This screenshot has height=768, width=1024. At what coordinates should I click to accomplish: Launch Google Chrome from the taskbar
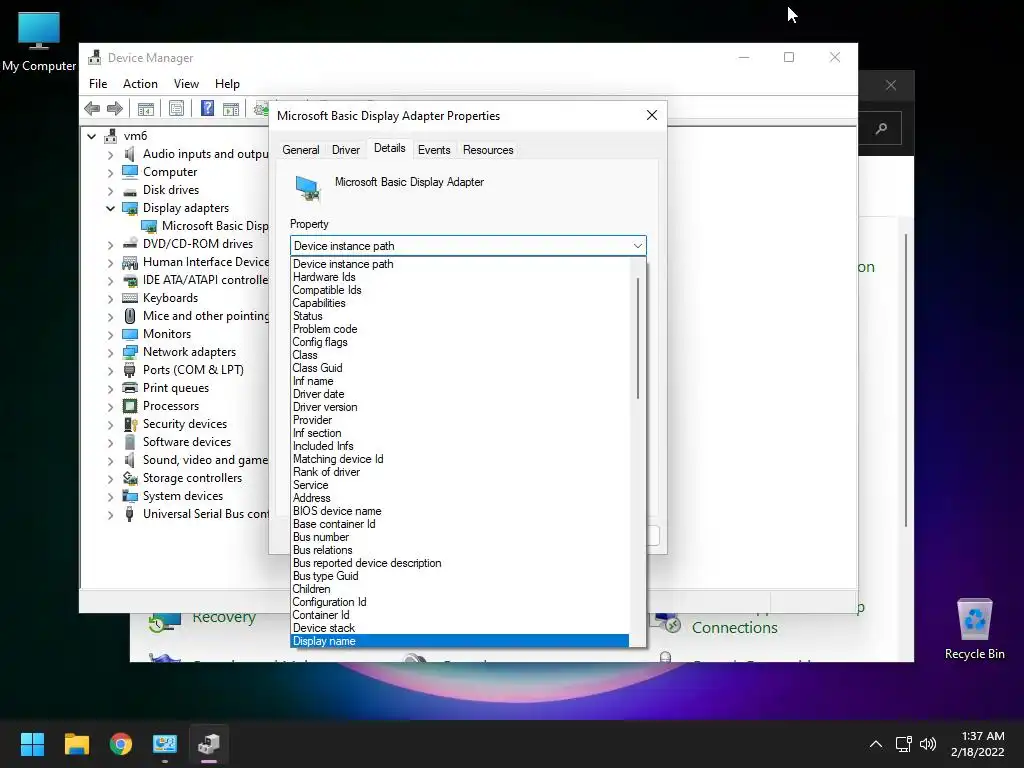click(121, 744)
